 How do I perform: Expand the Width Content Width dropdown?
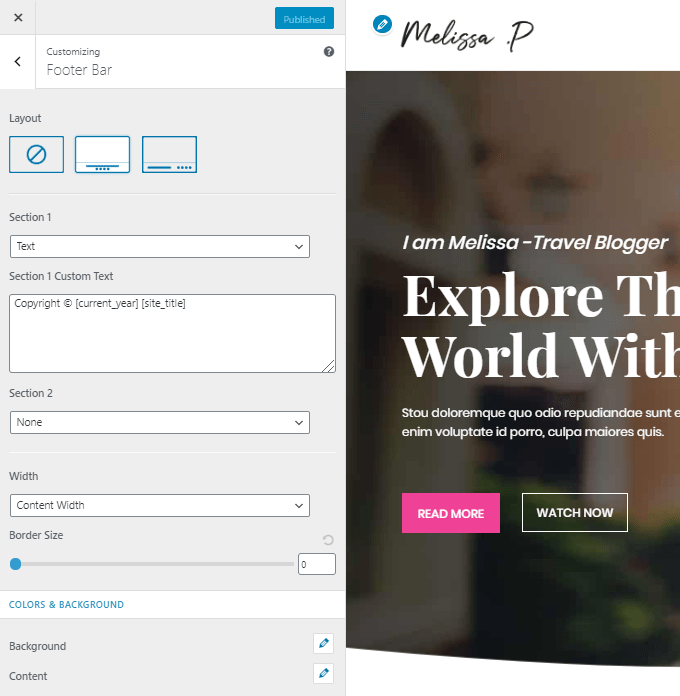click(160, 505)
